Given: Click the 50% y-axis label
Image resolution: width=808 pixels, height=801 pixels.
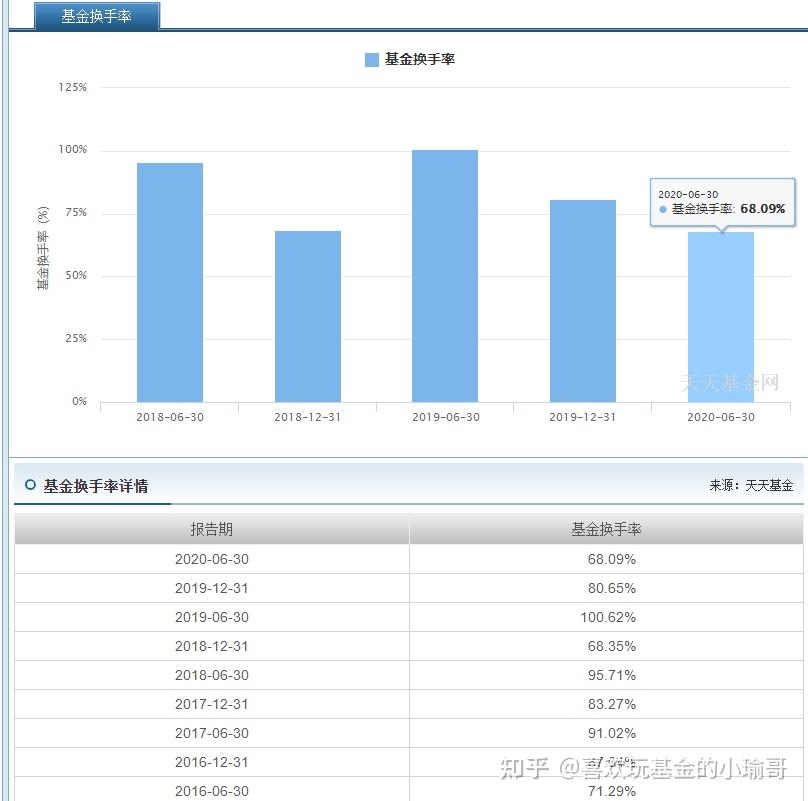Looking at the screenshot, I should coord(76,275).
